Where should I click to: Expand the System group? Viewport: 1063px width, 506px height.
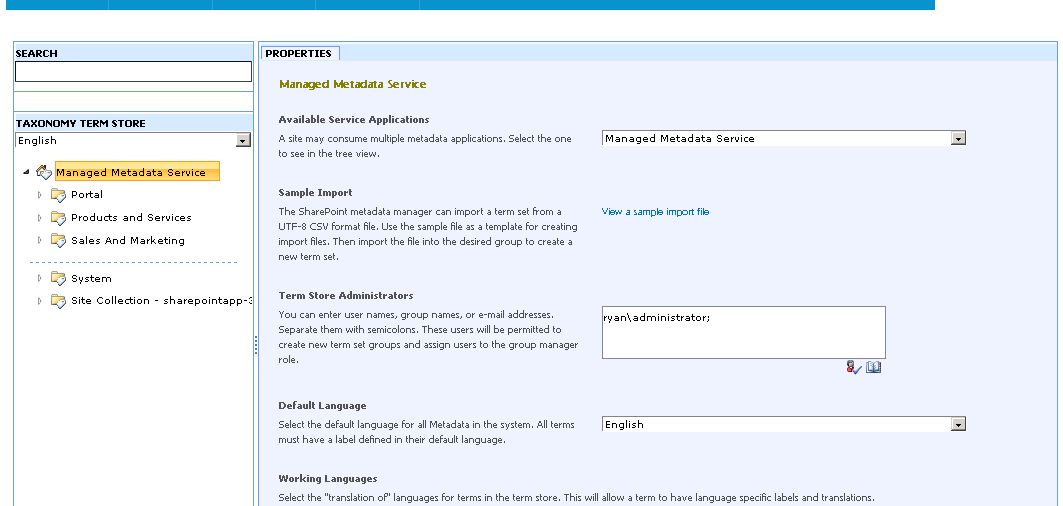click(x=39, y=278)
